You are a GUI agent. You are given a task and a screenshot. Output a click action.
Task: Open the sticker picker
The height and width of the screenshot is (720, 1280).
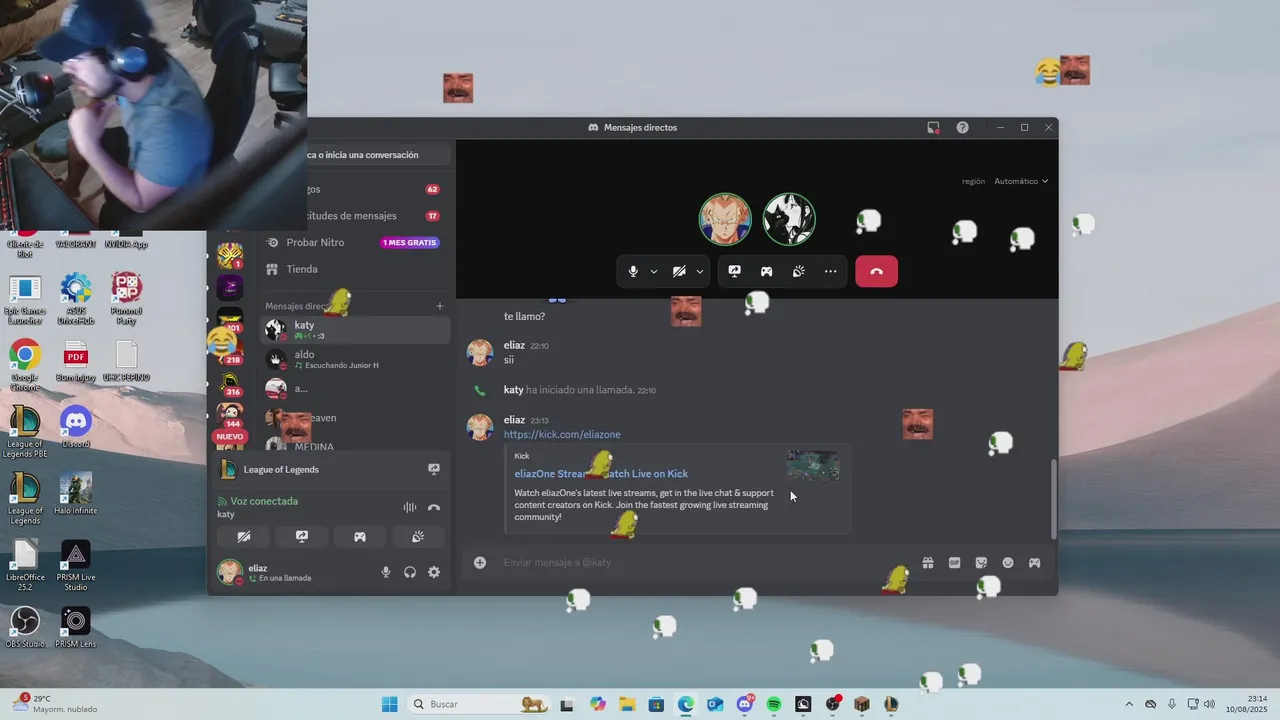[x=981, y=563]
